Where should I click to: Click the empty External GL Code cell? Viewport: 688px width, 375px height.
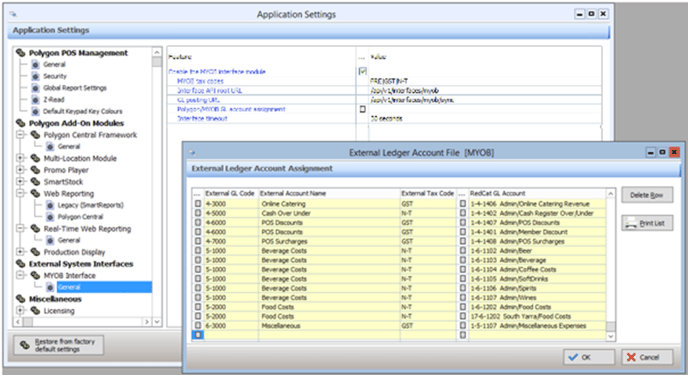pos(231,335)
